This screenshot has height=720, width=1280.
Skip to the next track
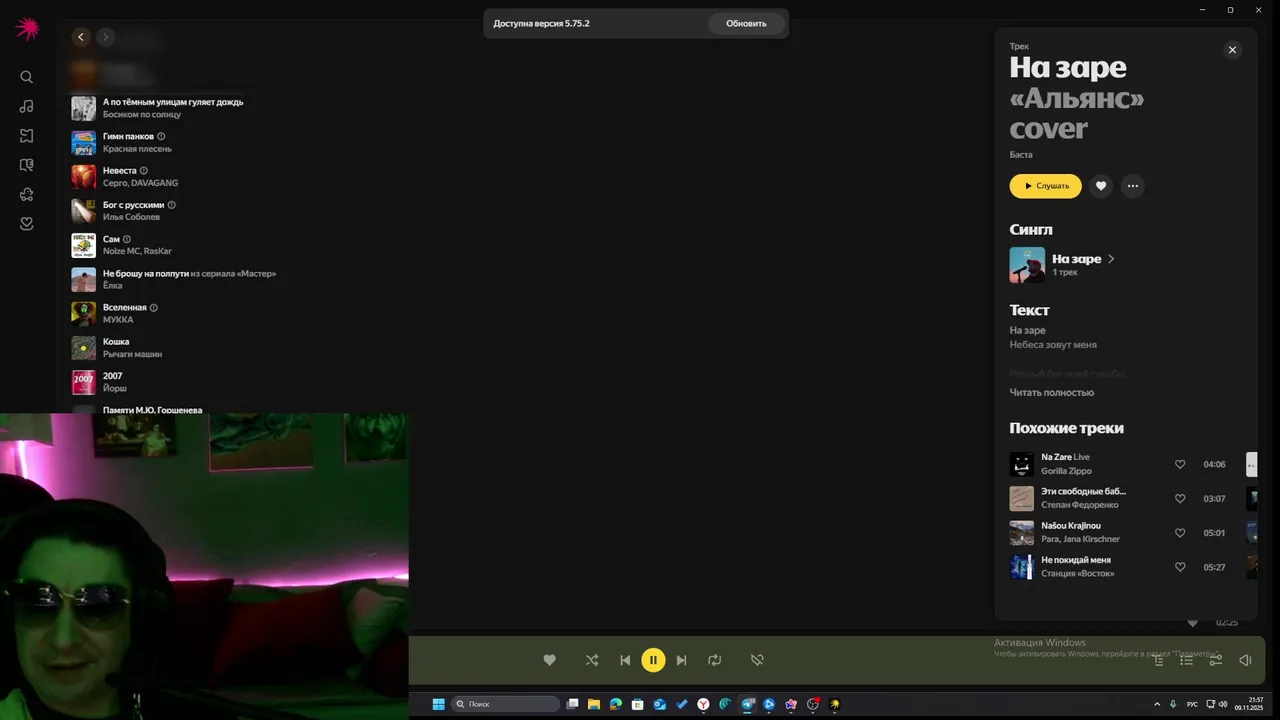click(682, 660)
